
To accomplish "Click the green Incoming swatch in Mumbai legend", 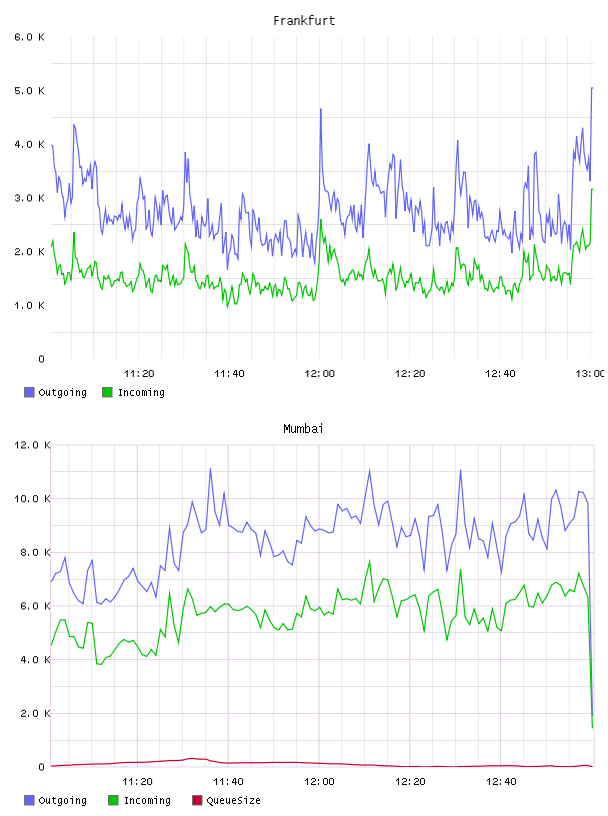I will click(113, 800).
